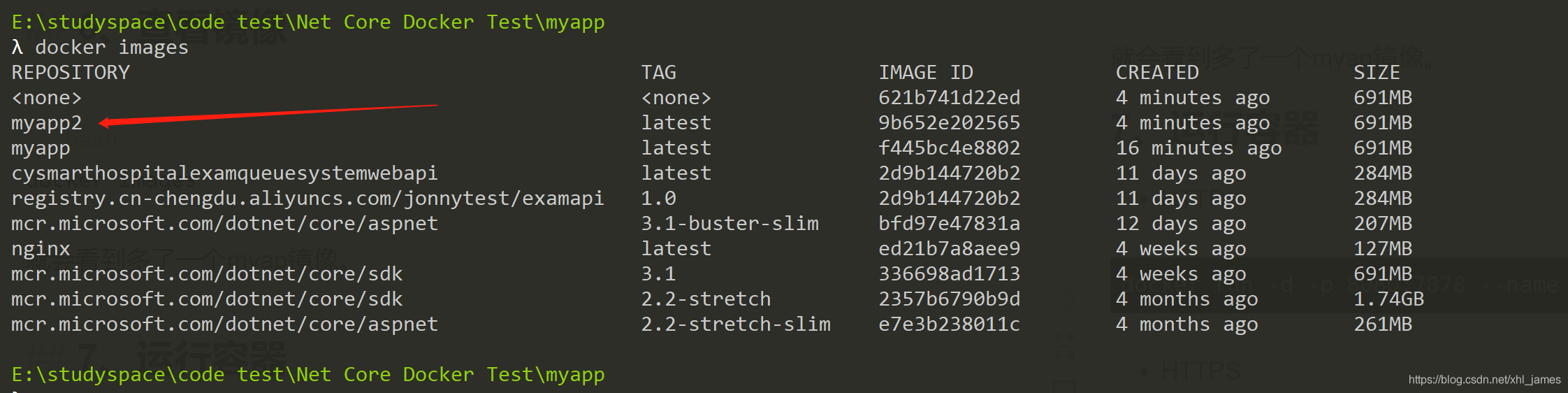Click the 3.1-buster-slim tag
1568x393 pixels.
pos(729,224)
